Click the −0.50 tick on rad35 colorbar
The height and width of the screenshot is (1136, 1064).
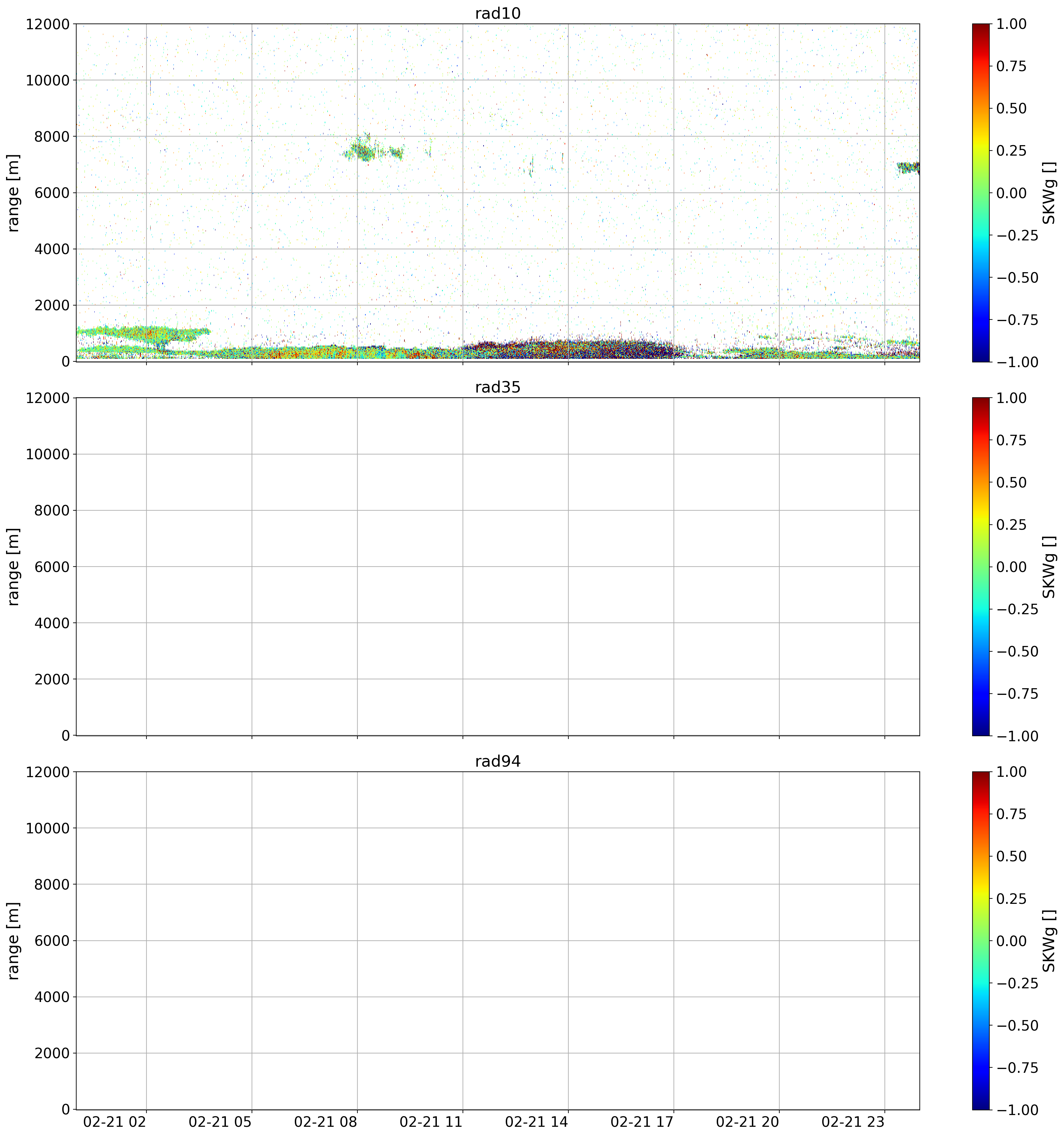coord(1017,651)
